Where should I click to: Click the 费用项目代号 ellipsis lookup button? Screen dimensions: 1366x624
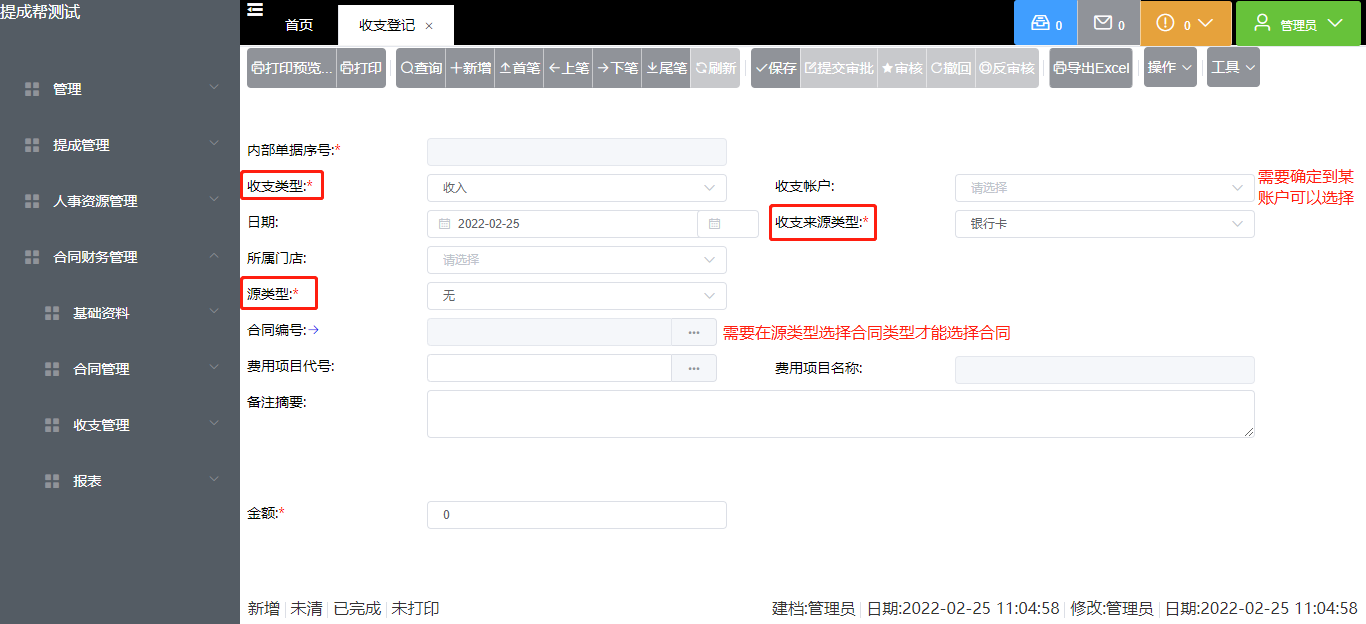pyautogui.click(x=694, y=368)
